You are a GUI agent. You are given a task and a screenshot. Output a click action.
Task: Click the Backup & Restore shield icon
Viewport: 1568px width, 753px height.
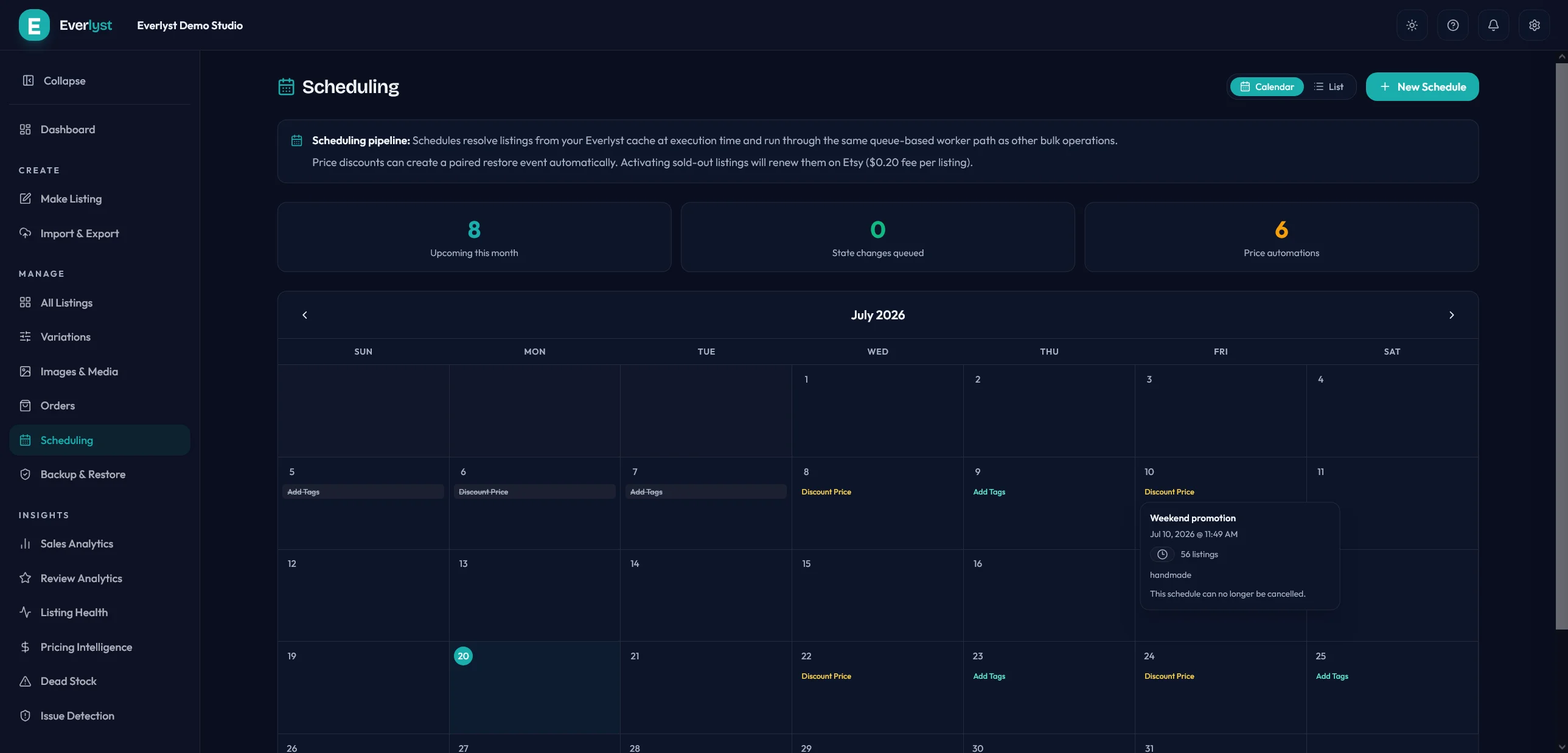click(25, 474)
